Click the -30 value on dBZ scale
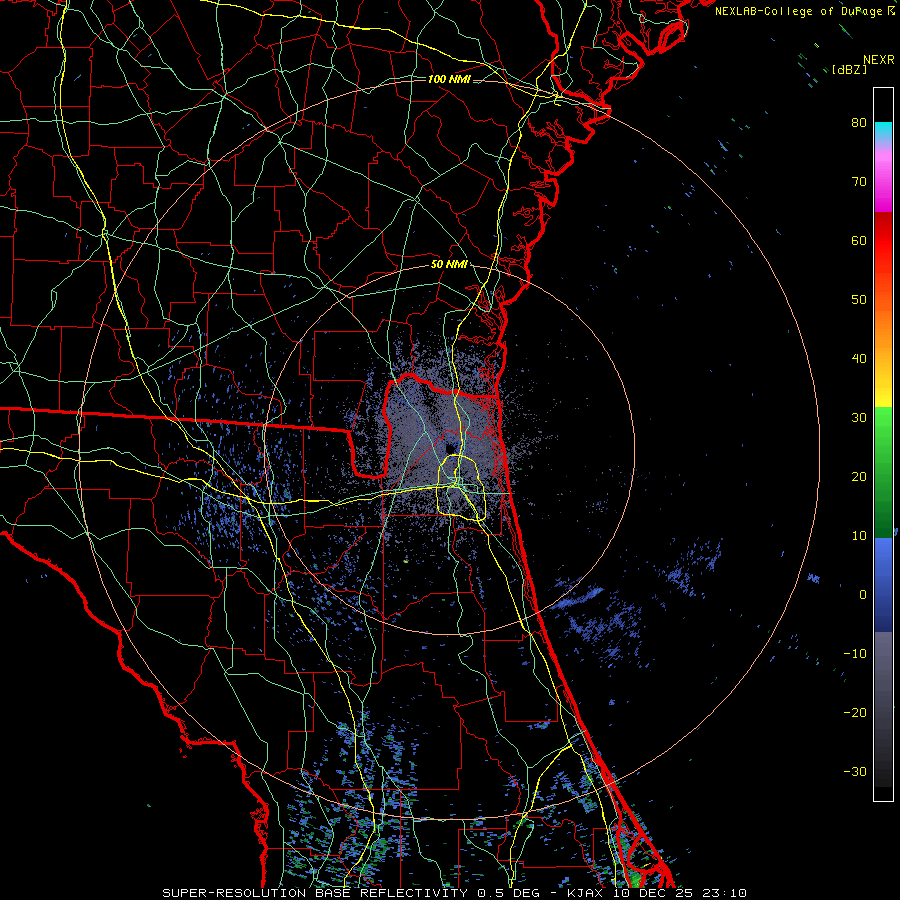This screenshot has width=900, height=900. [x=855, y=771]
